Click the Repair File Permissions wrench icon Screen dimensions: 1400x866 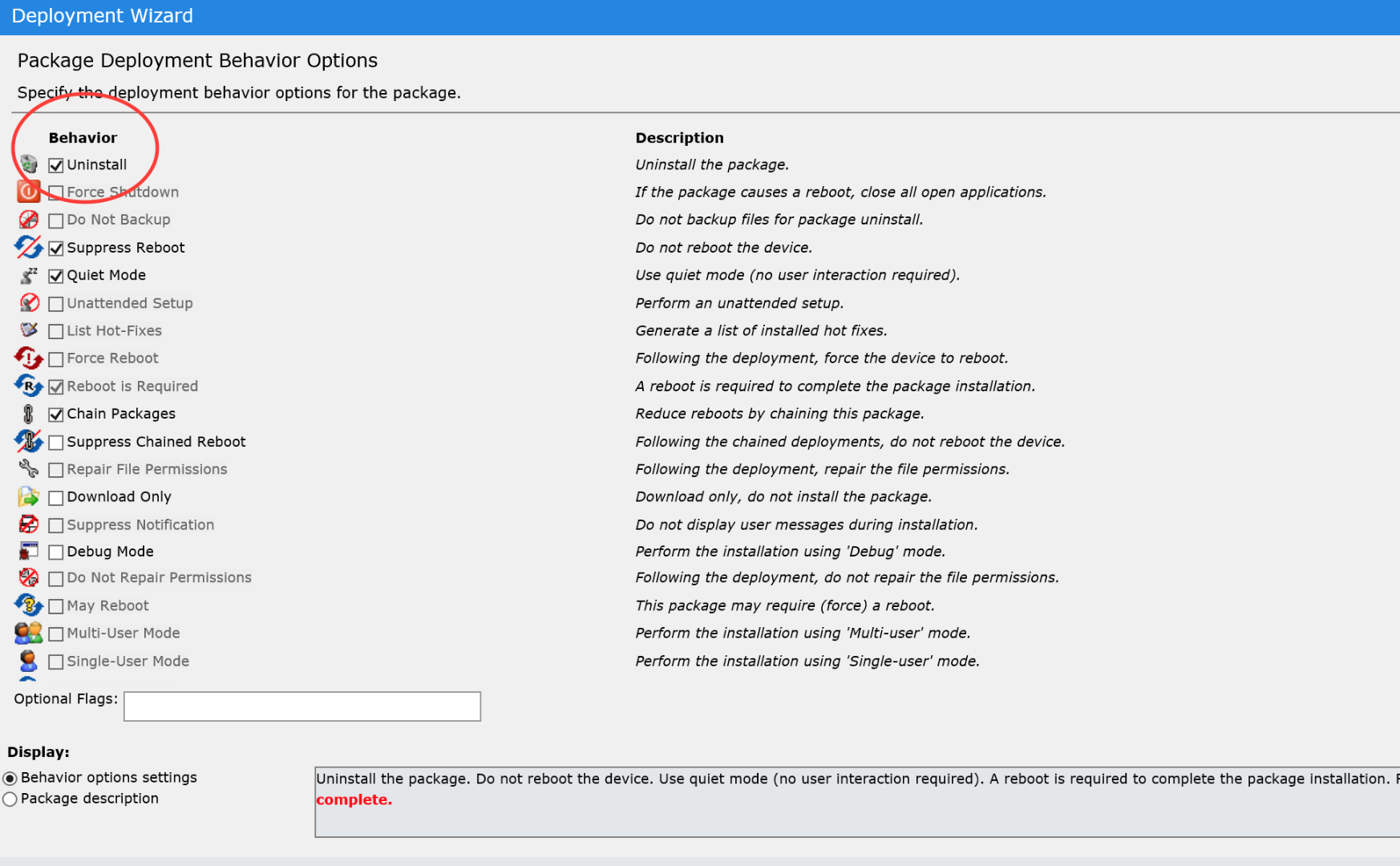click(x=29, y=469)
